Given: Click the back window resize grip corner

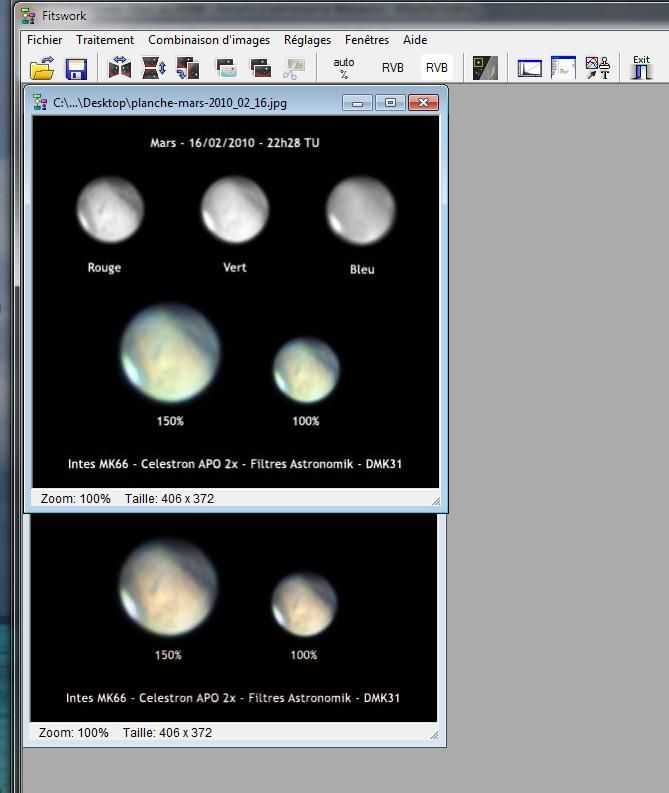Looking at the screenshot, I should (x=433, y=734).
